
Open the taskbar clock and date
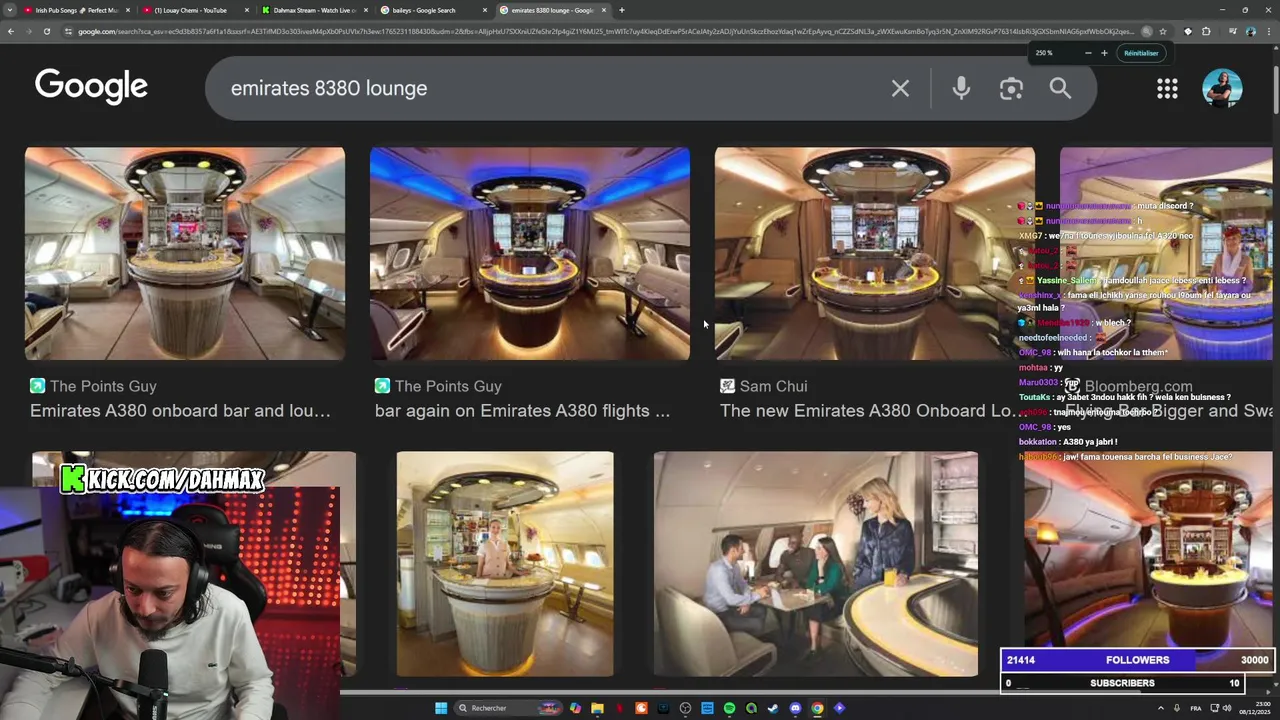click(x=1255, y=708)
